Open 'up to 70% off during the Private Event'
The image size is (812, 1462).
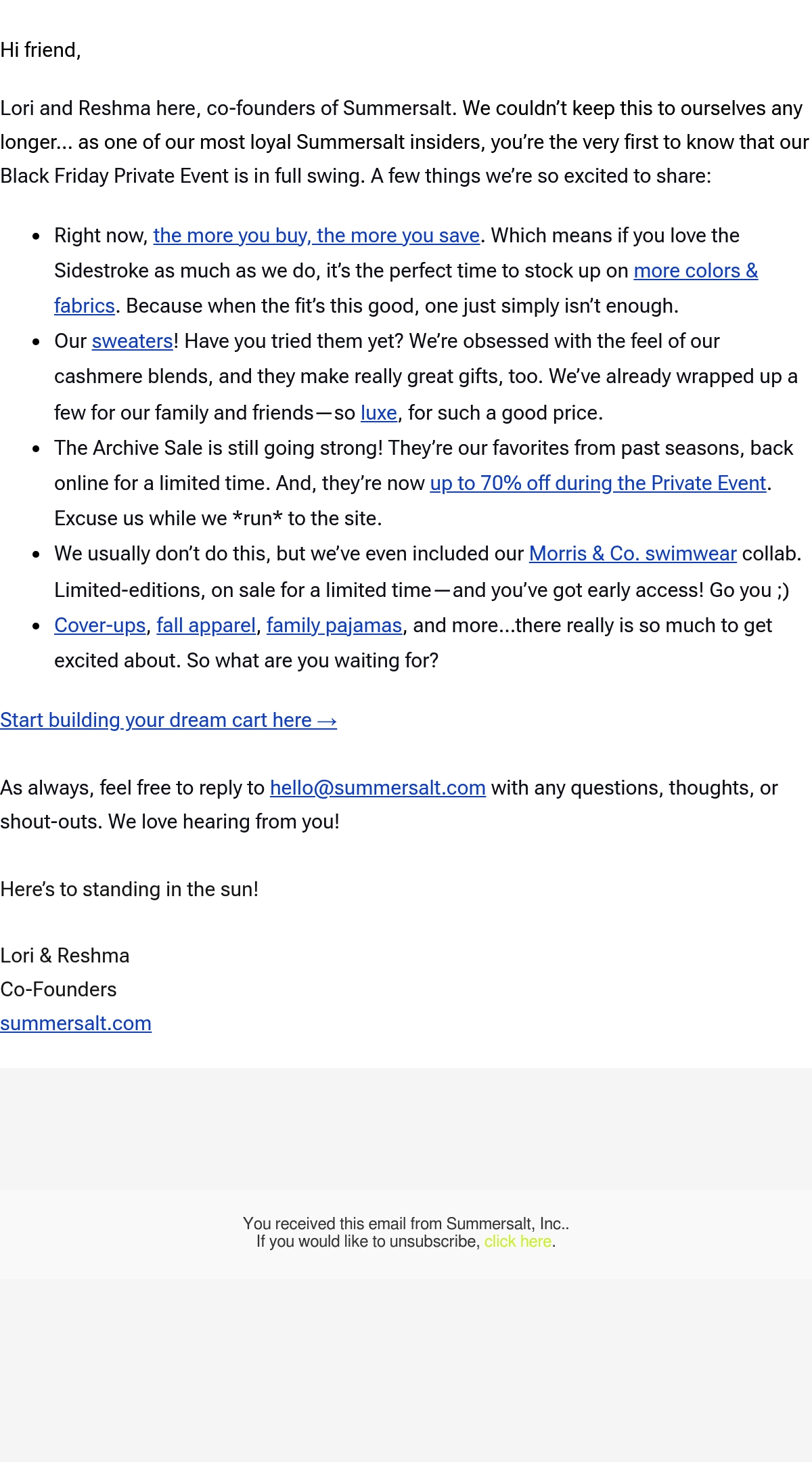598,483
